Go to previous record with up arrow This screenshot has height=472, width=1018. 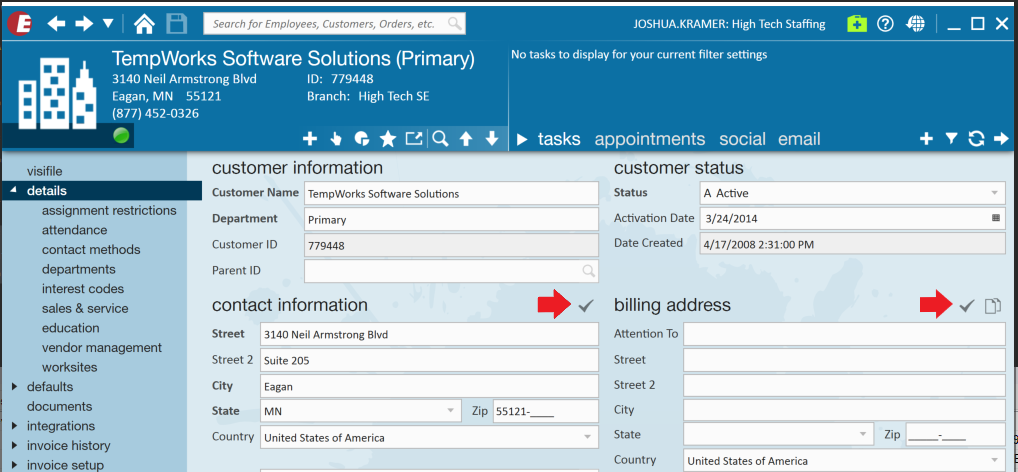point(466,138)
